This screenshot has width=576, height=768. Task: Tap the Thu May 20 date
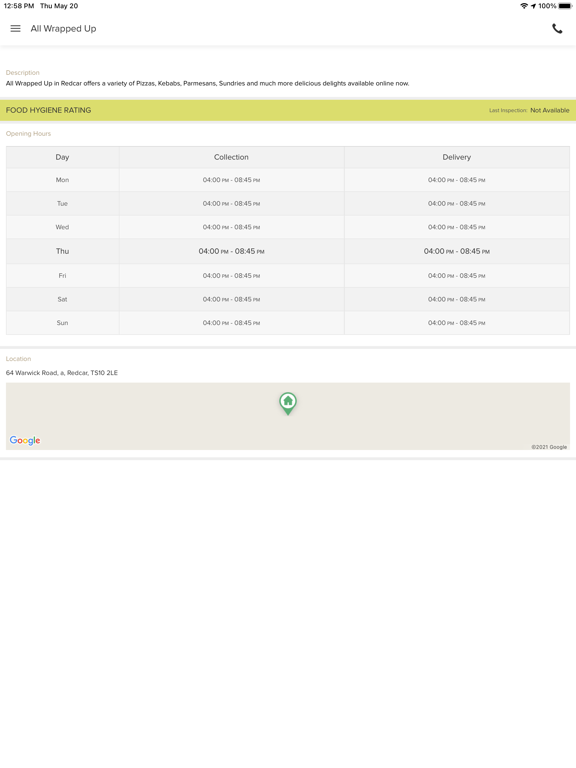click(59, 6)
